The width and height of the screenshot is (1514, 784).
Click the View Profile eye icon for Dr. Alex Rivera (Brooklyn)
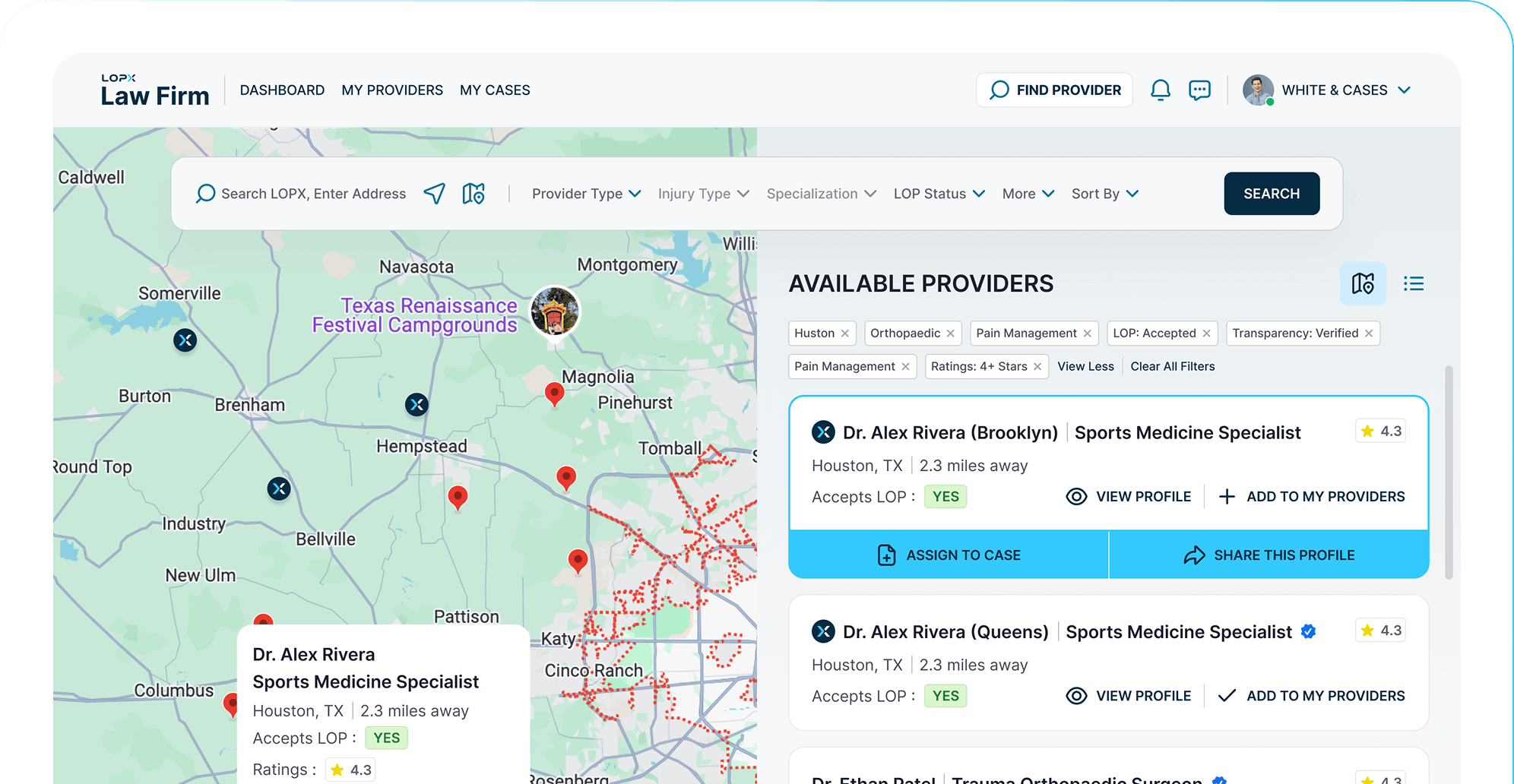coord(1076,496)
